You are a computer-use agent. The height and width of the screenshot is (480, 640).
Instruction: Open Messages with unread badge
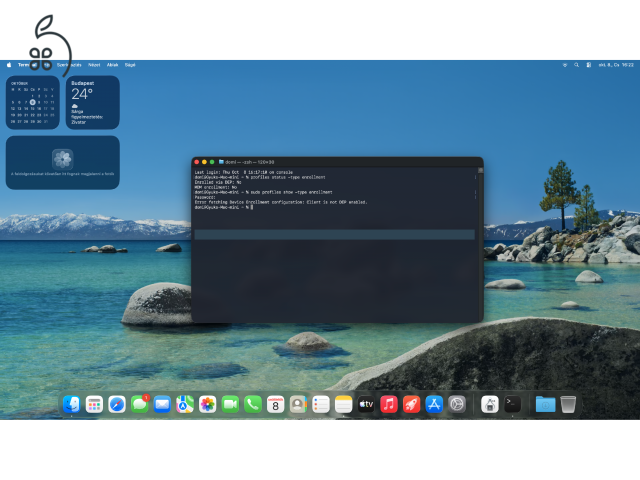[140, 404]
